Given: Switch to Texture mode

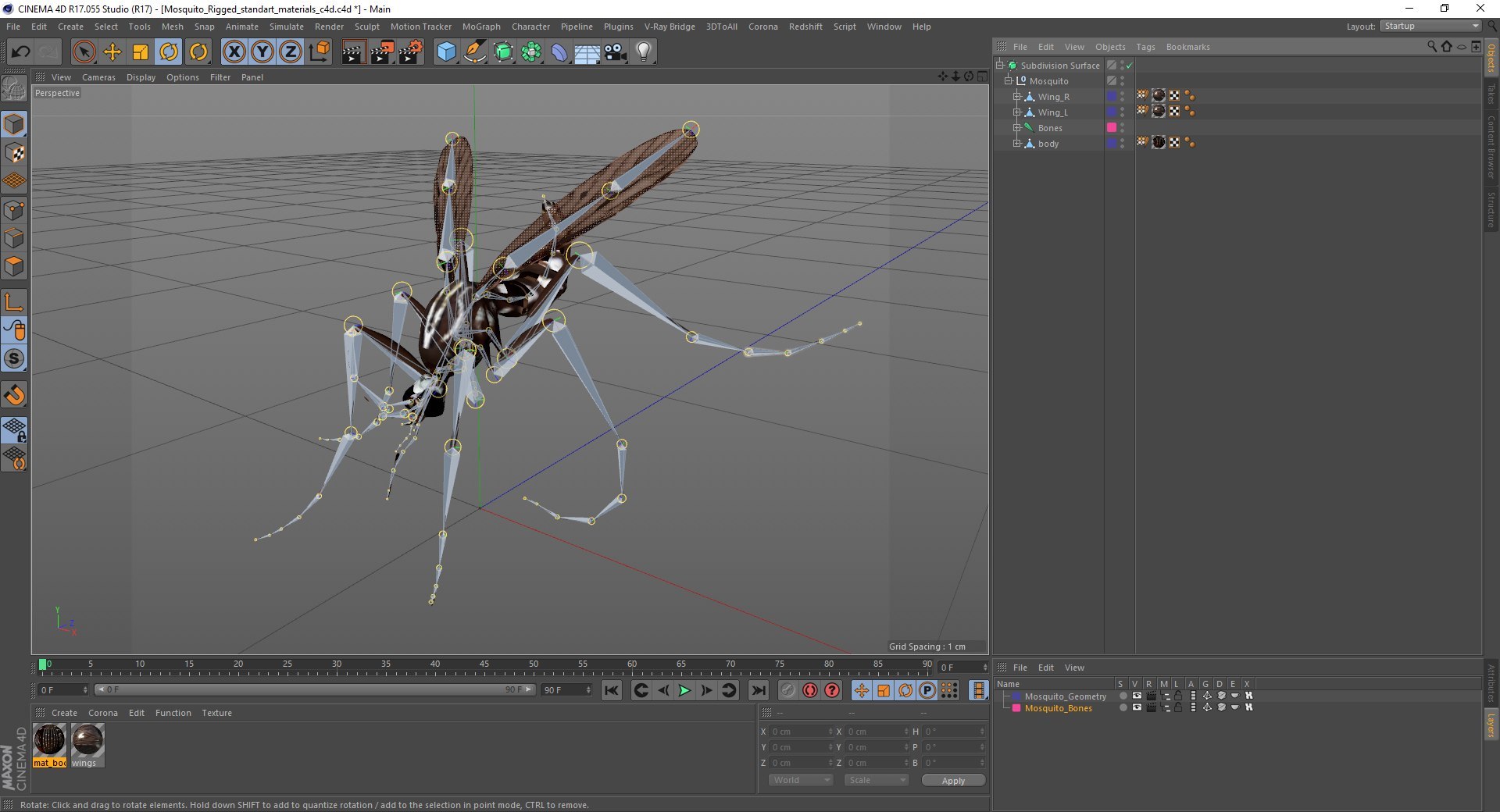Looking at the screenshot, I should pos(14,153).
